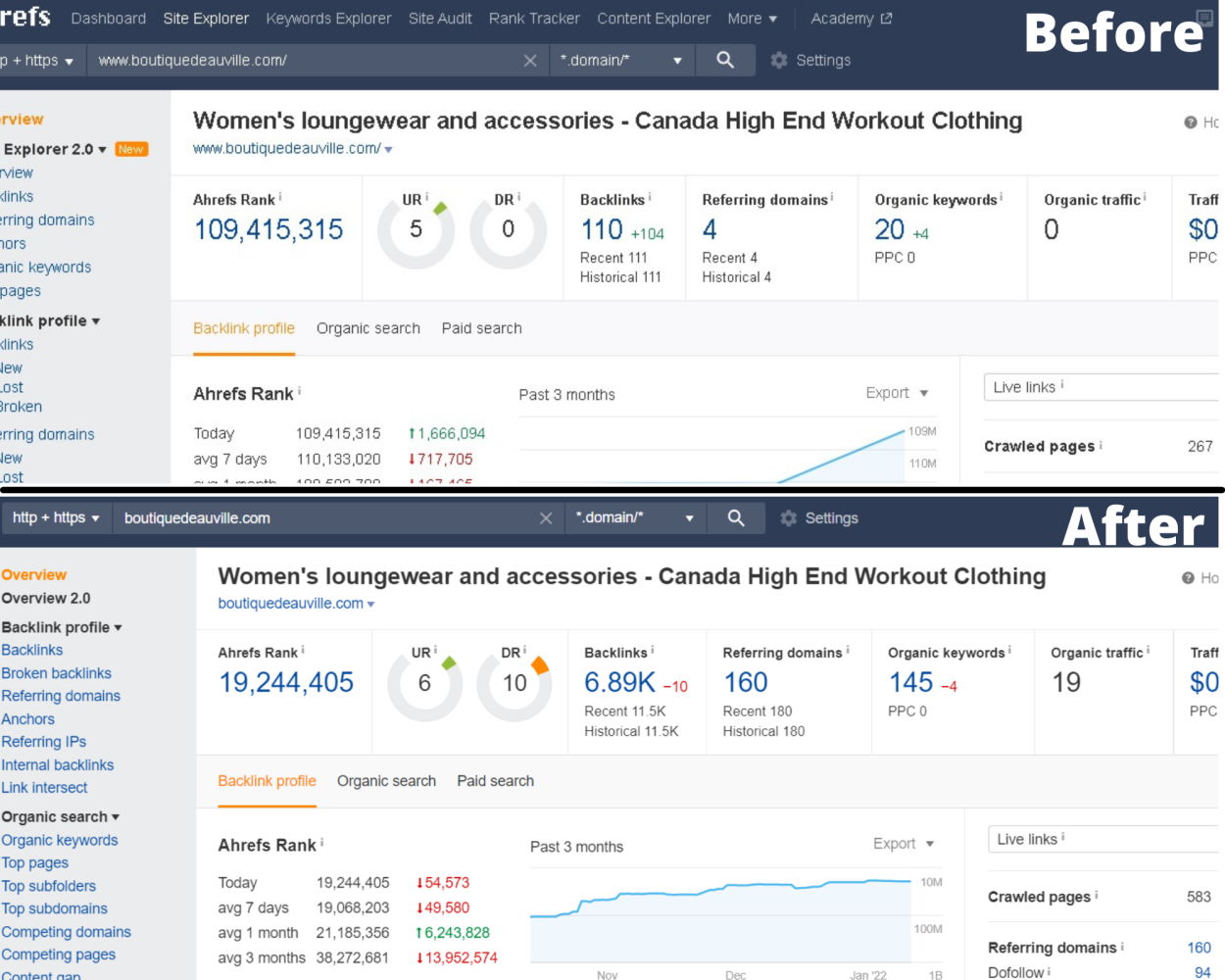Switch to Organic search tab in After panel
This screenshot has width=1225, height=980.
(386, 781)
